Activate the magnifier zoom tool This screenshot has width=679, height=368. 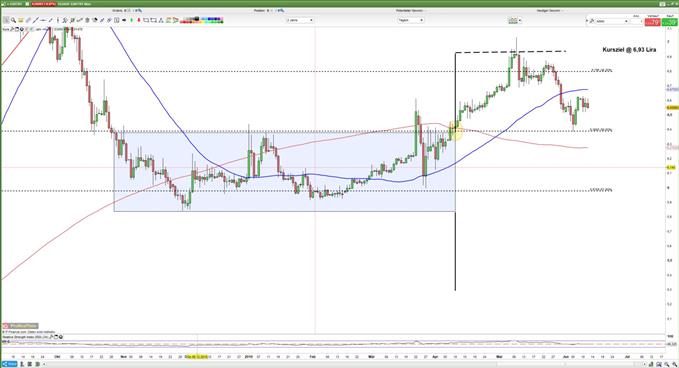(x=13, y=20)
